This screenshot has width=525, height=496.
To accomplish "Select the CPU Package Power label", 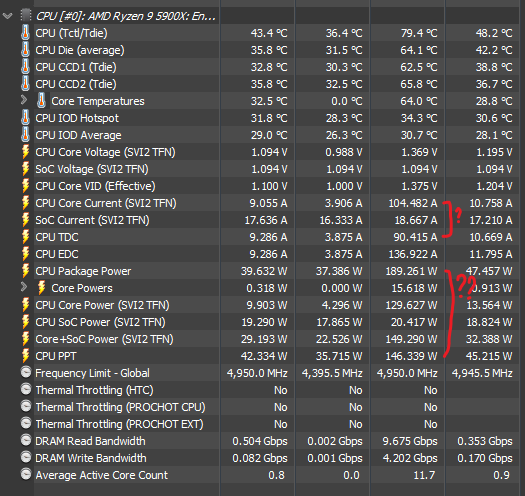I will coord(83,271).
